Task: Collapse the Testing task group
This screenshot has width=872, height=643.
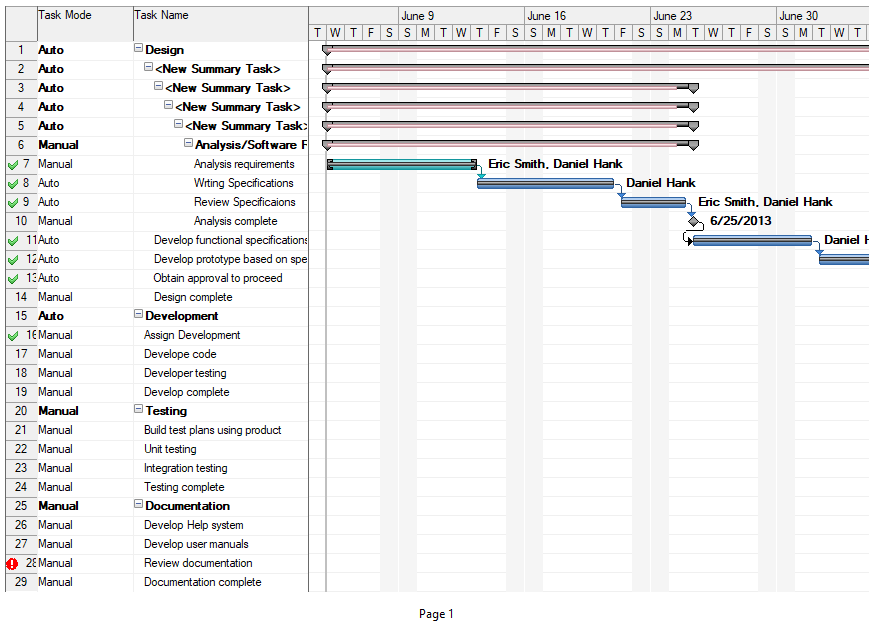Action: (x=138, y=410)
